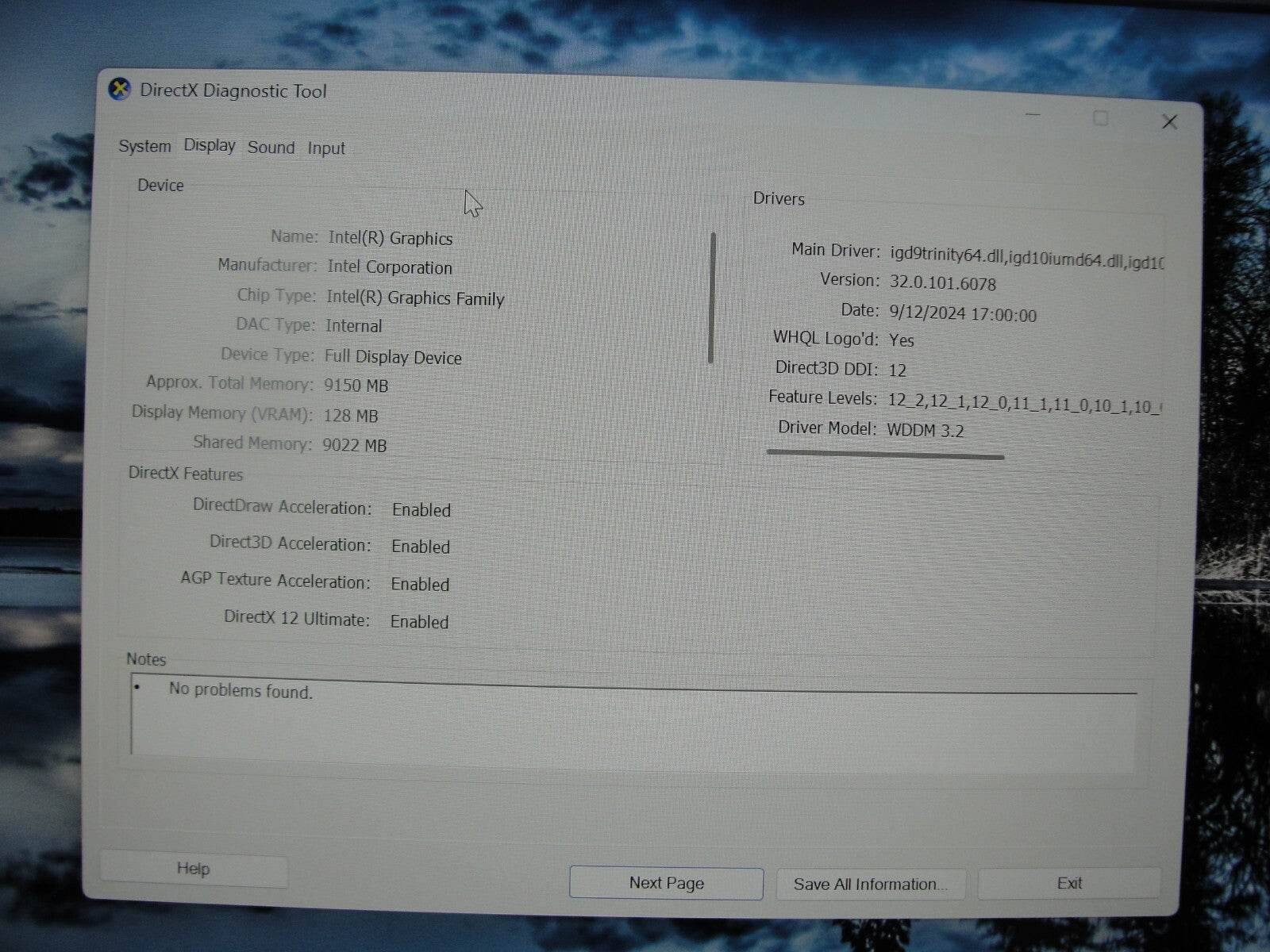Close the DirectX Diagnostic Tool window
The image size is (1270, 952).
(x=1169, y=121)
